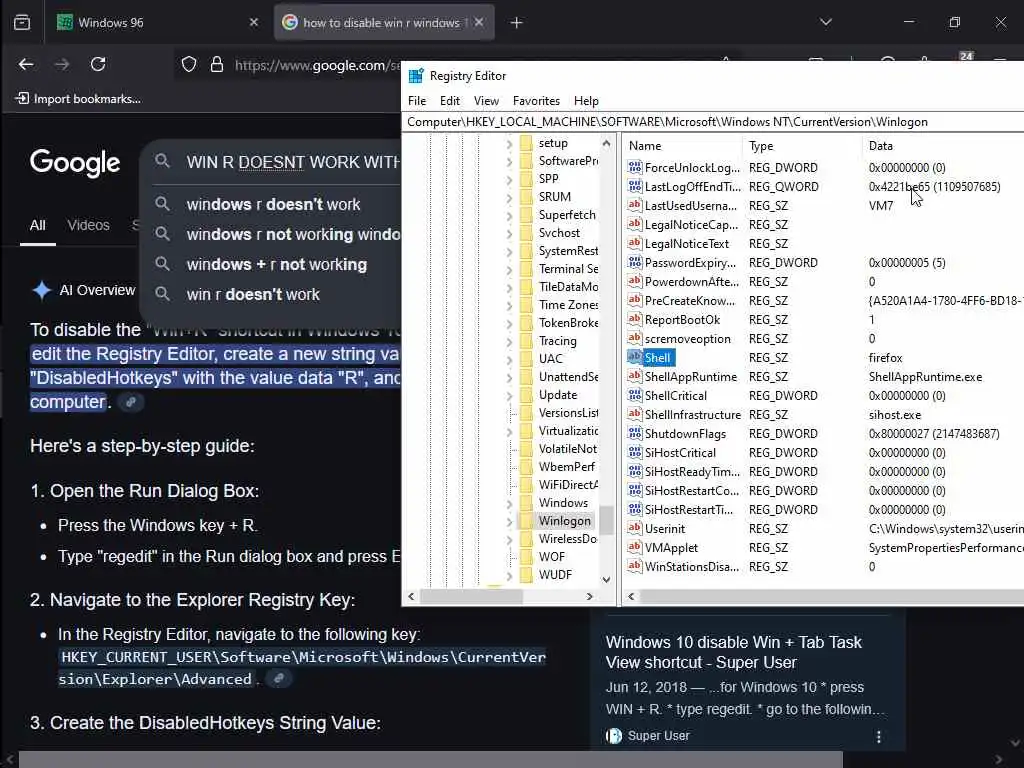Open a new browser tab with plus icon

[517, 23]
